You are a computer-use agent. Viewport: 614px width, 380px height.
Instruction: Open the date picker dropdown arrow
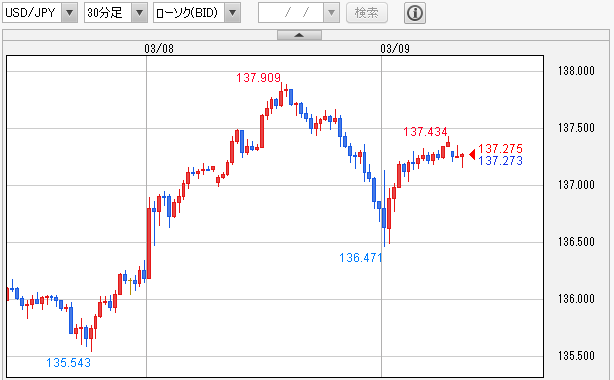(x=331, y=13)
